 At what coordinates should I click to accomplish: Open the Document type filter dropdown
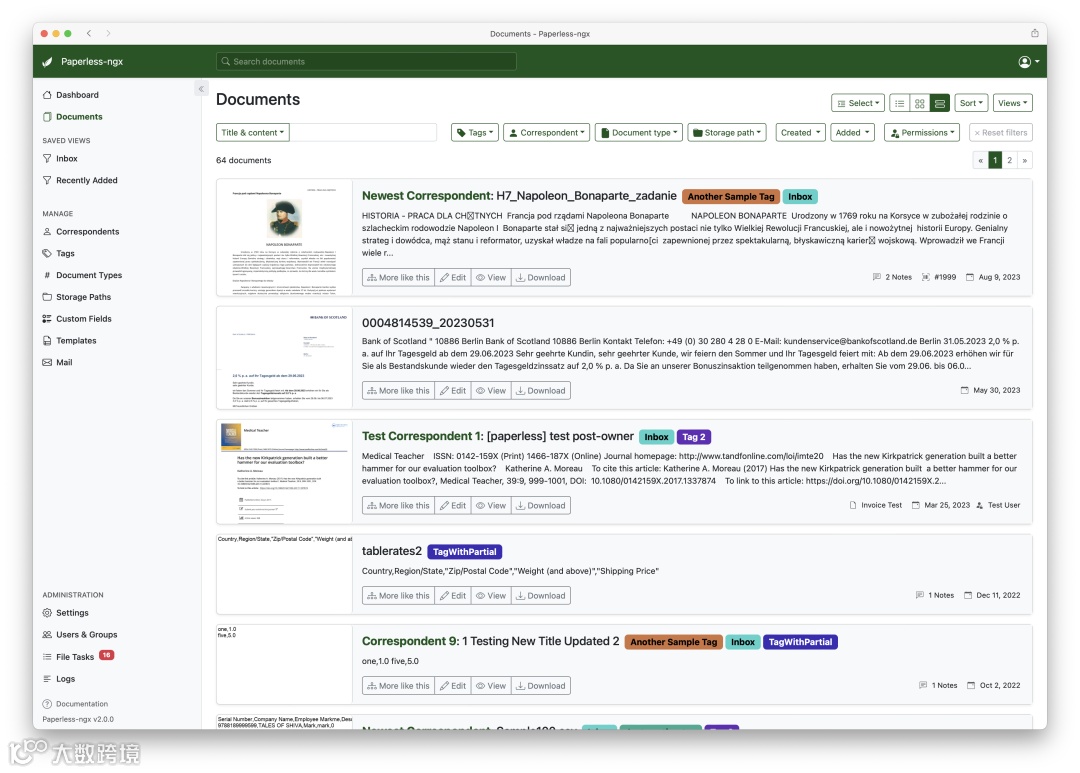click(638, 133)
